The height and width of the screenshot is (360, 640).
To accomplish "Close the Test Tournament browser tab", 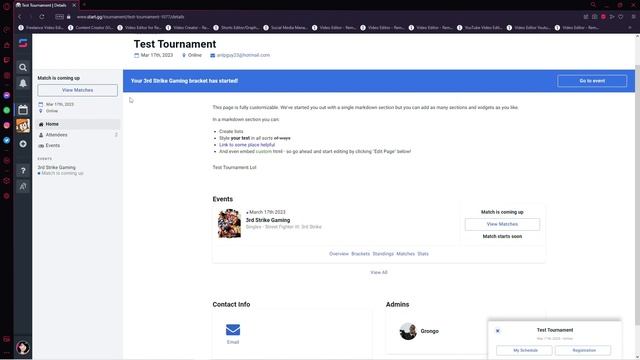I will coord(74,5).
